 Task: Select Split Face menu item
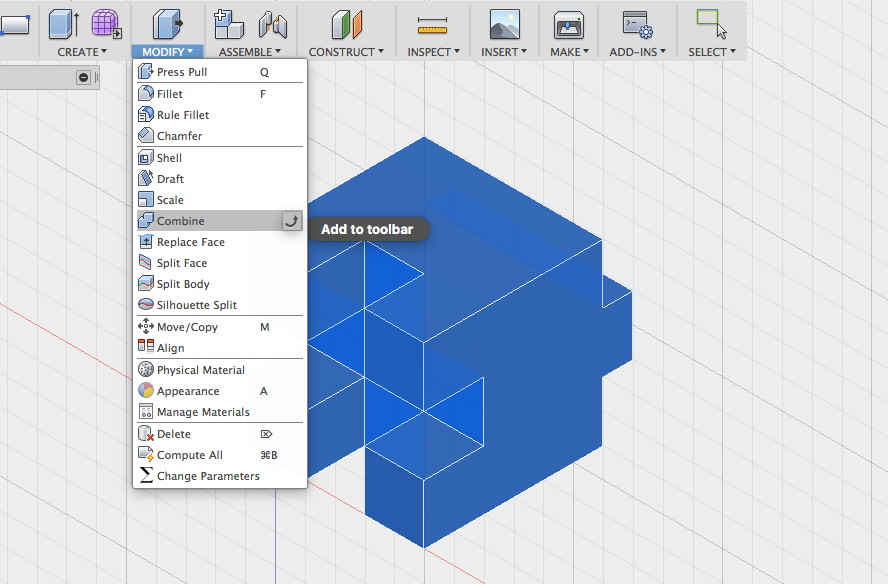220,263
